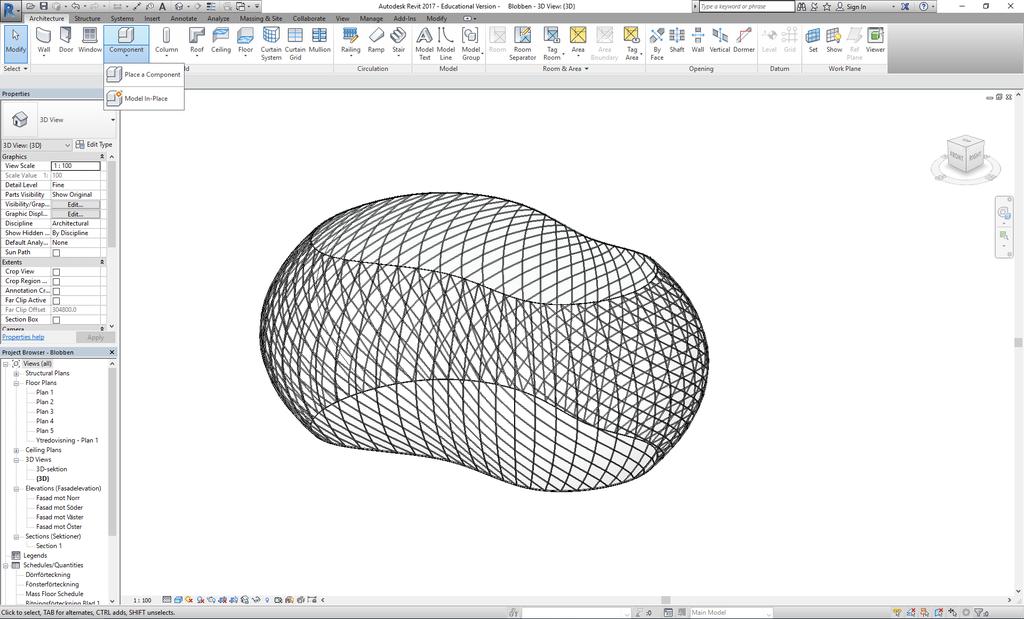The width and height of the screenshot is (1024, 619).
Task: Close the Project Browser panel
Action: click(112, 352)
